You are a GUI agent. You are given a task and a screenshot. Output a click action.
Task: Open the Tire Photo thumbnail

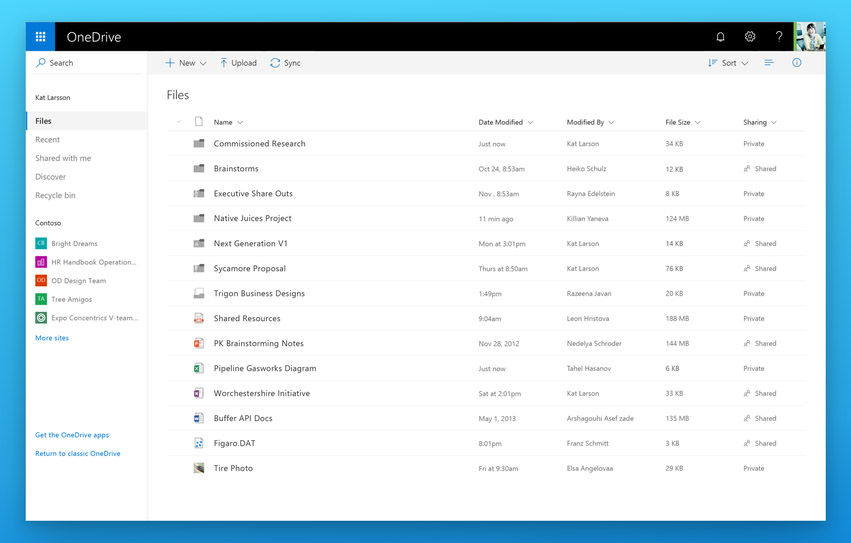pyautogui.click(x=199, y=468)
